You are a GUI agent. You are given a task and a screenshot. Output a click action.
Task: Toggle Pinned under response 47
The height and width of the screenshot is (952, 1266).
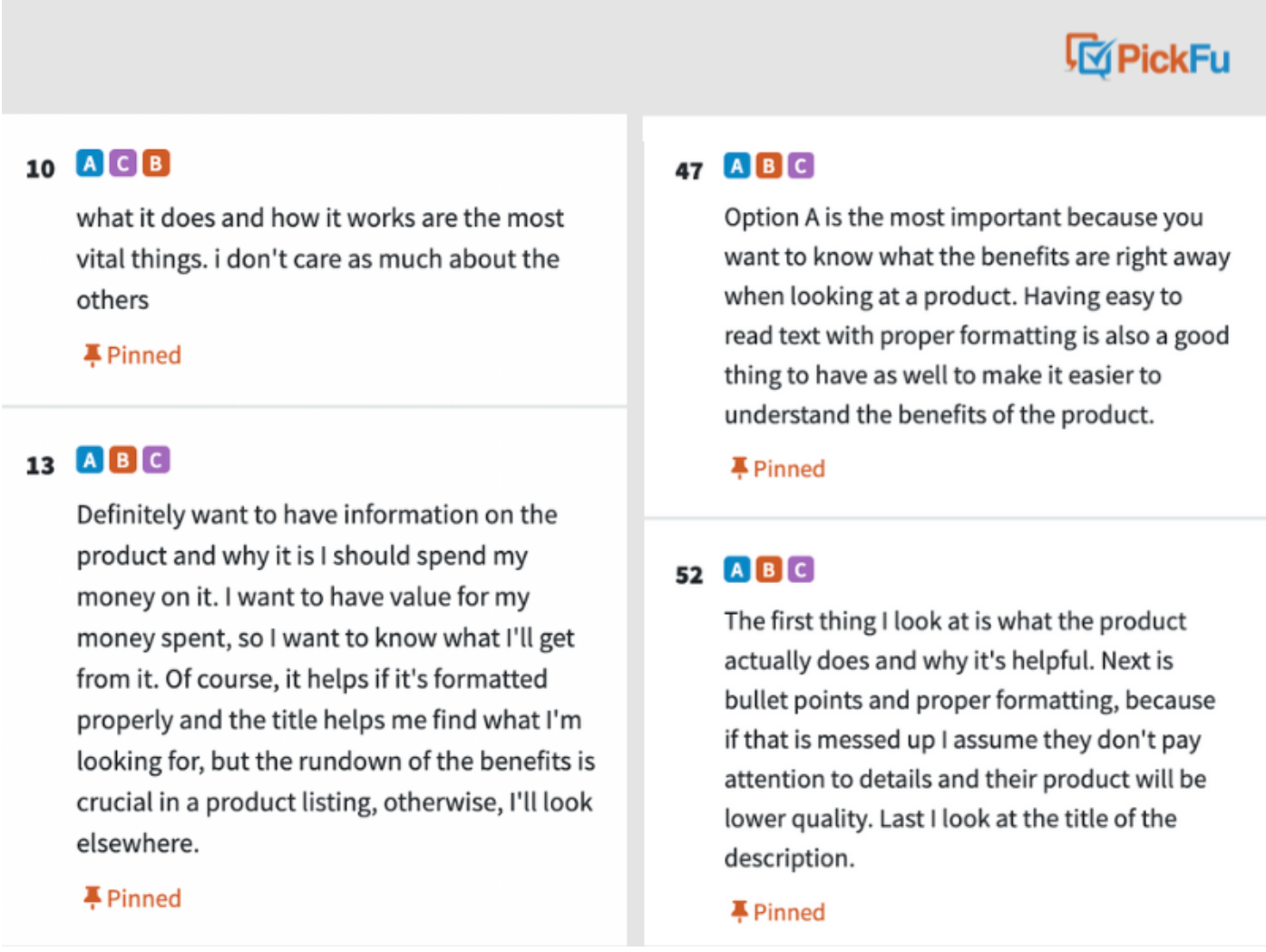click(778, 468)
